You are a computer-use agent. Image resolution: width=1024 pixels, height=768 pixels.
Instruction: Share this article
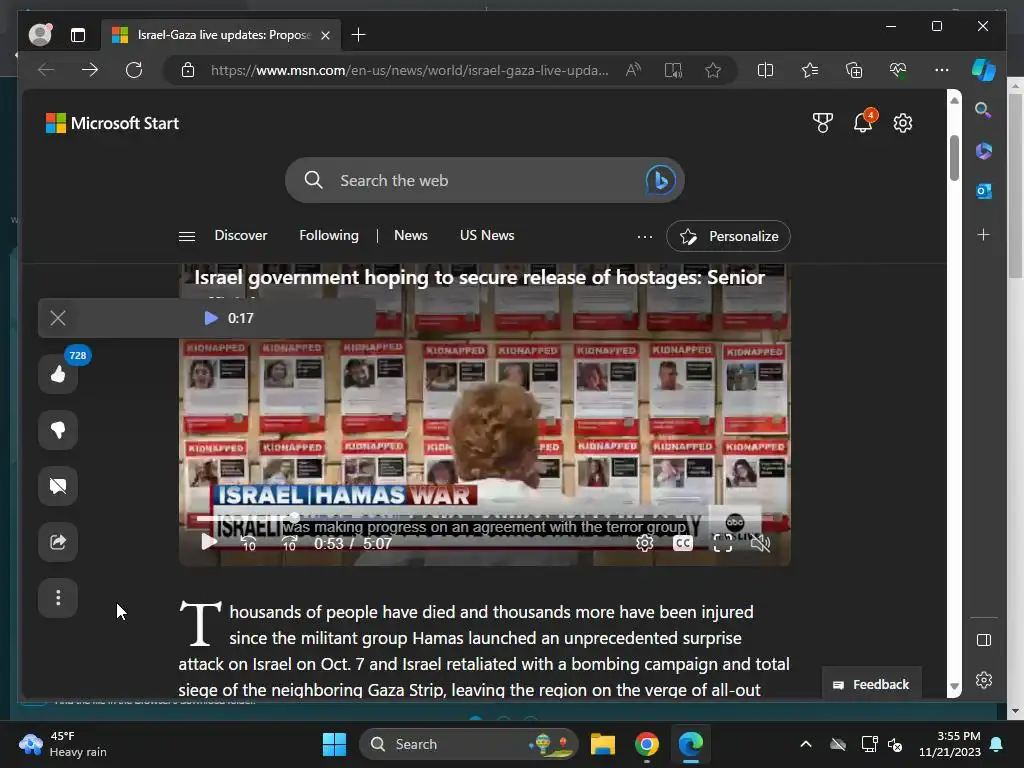(58, 542)
